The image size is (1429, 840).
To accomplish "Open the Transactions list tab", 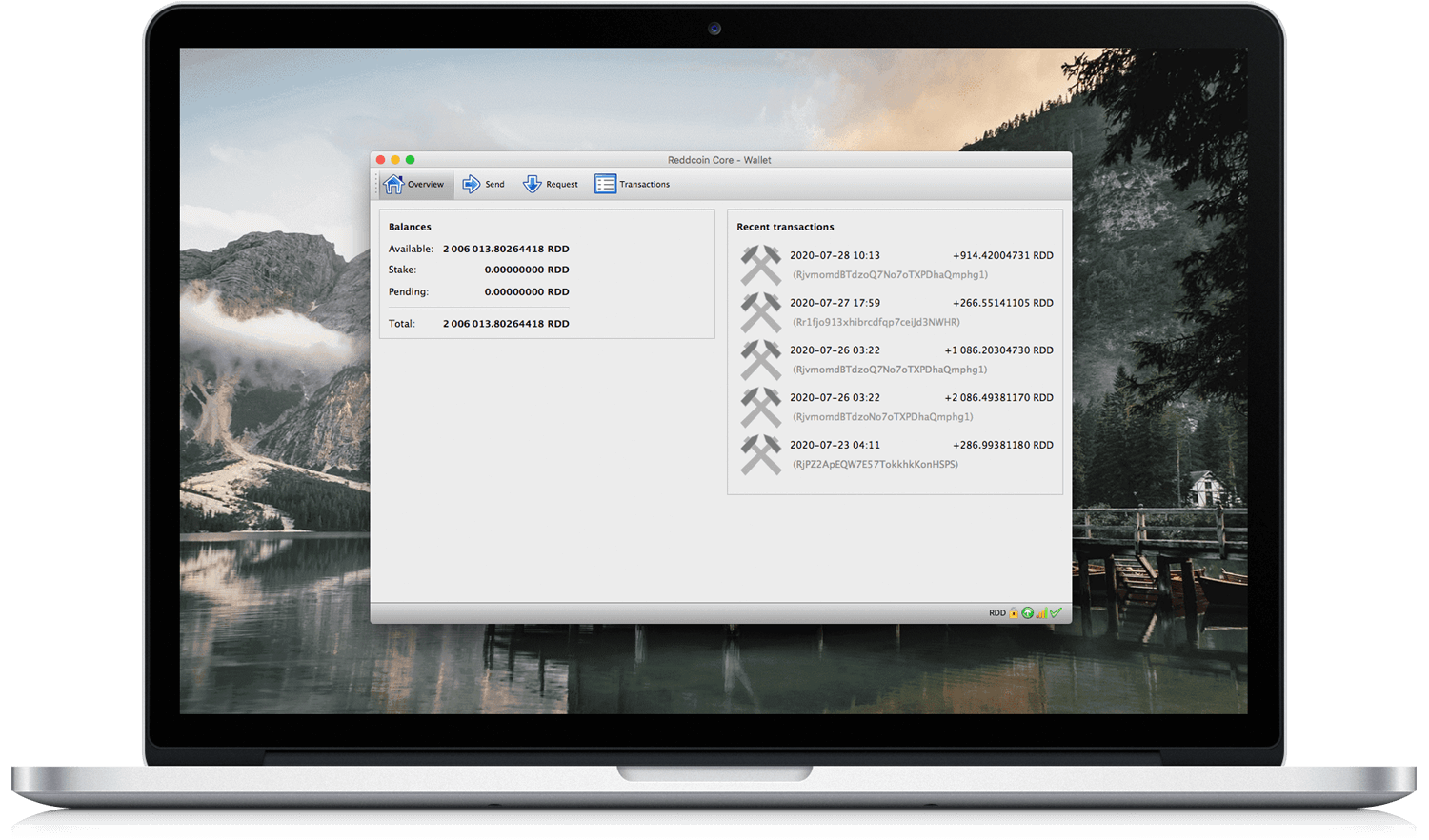I will coord(632,184).
